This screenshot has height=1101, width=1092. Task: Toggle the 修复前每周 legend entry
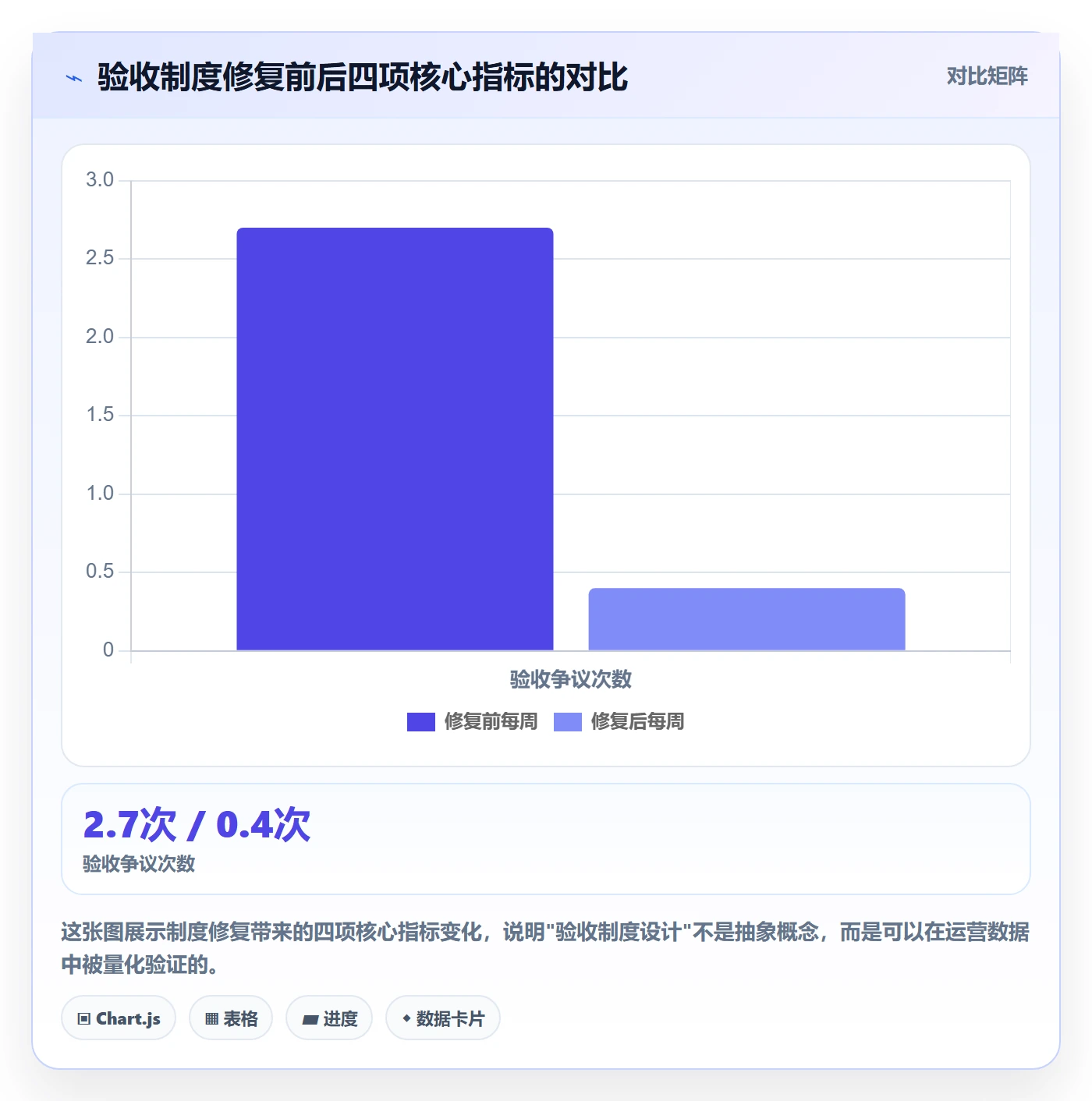(472, 721)
